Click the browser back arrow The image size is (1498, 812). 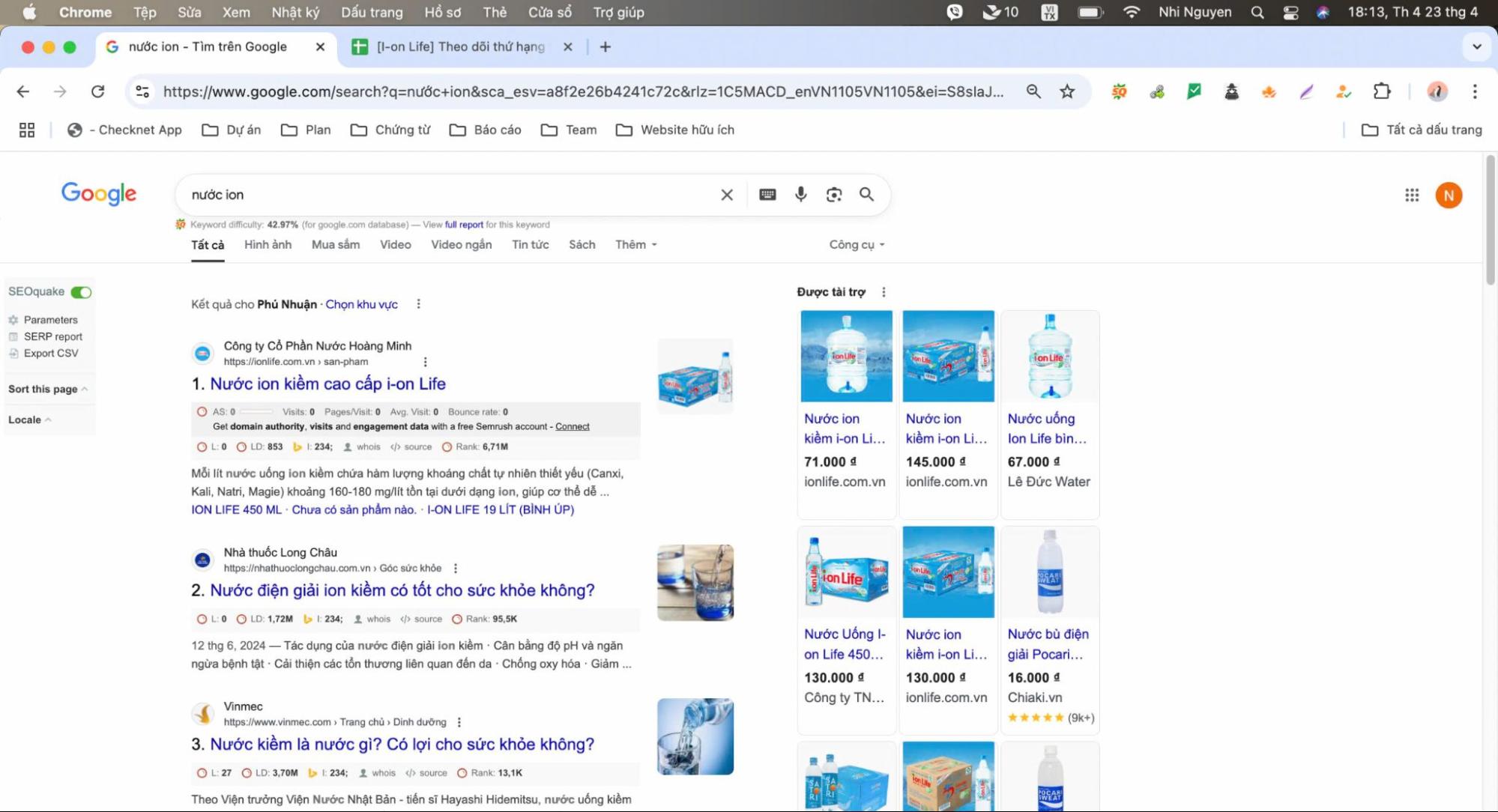pyautogui.click(x=23, y=91)
